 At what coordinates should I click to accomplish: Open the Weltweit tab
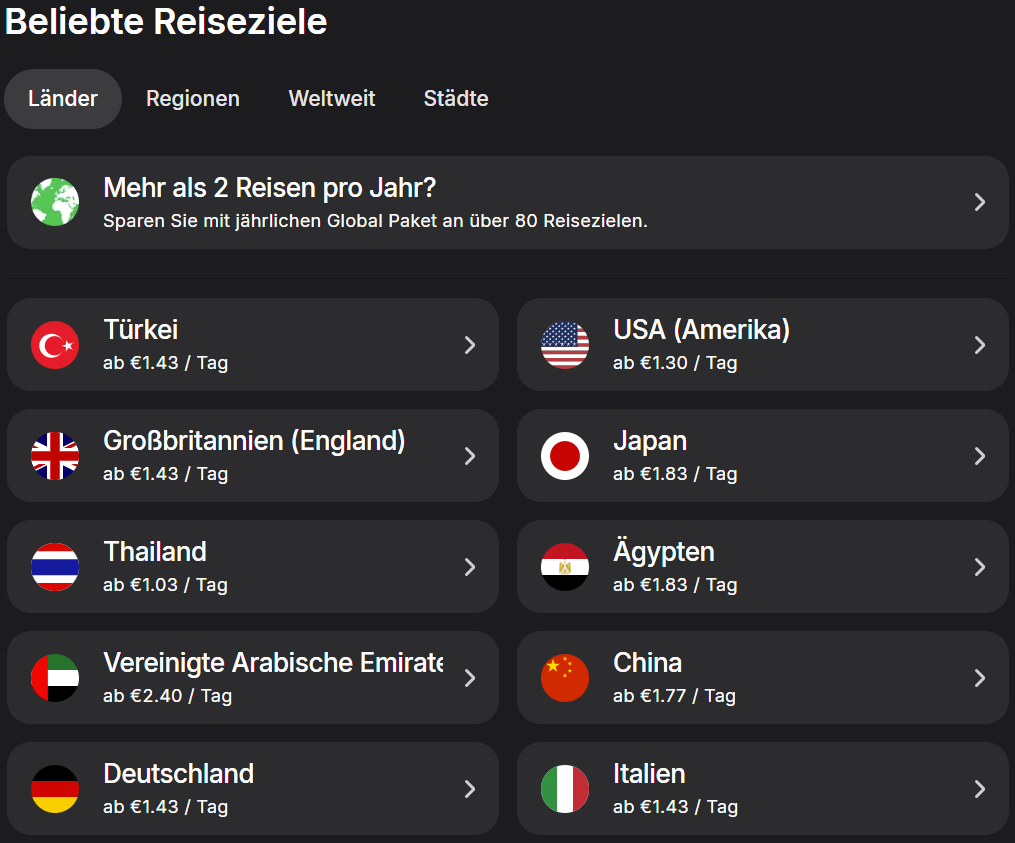pos(332,99)
